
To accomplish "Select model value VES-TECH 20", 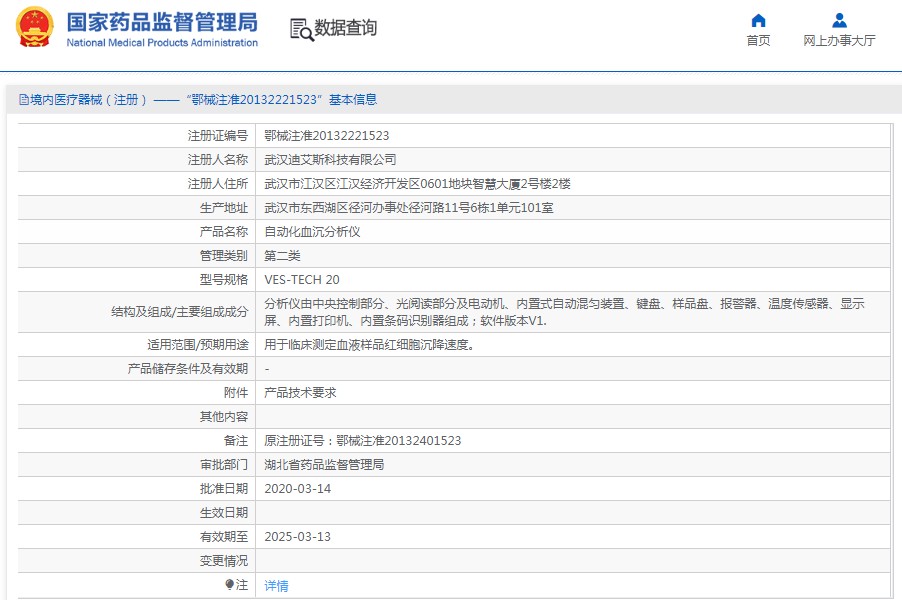I will [x=302, y=280].
